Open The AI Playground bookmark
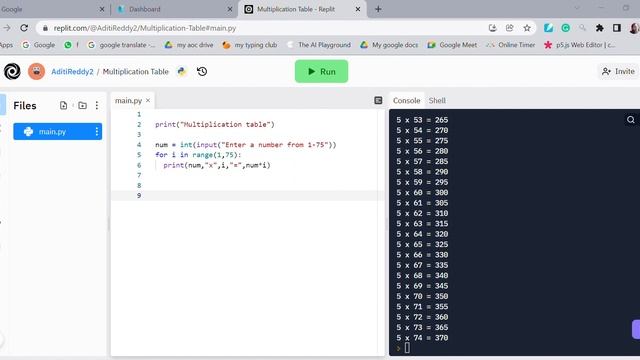The height and width of the screenshot is (360, 640). click(x=319, y=45)
